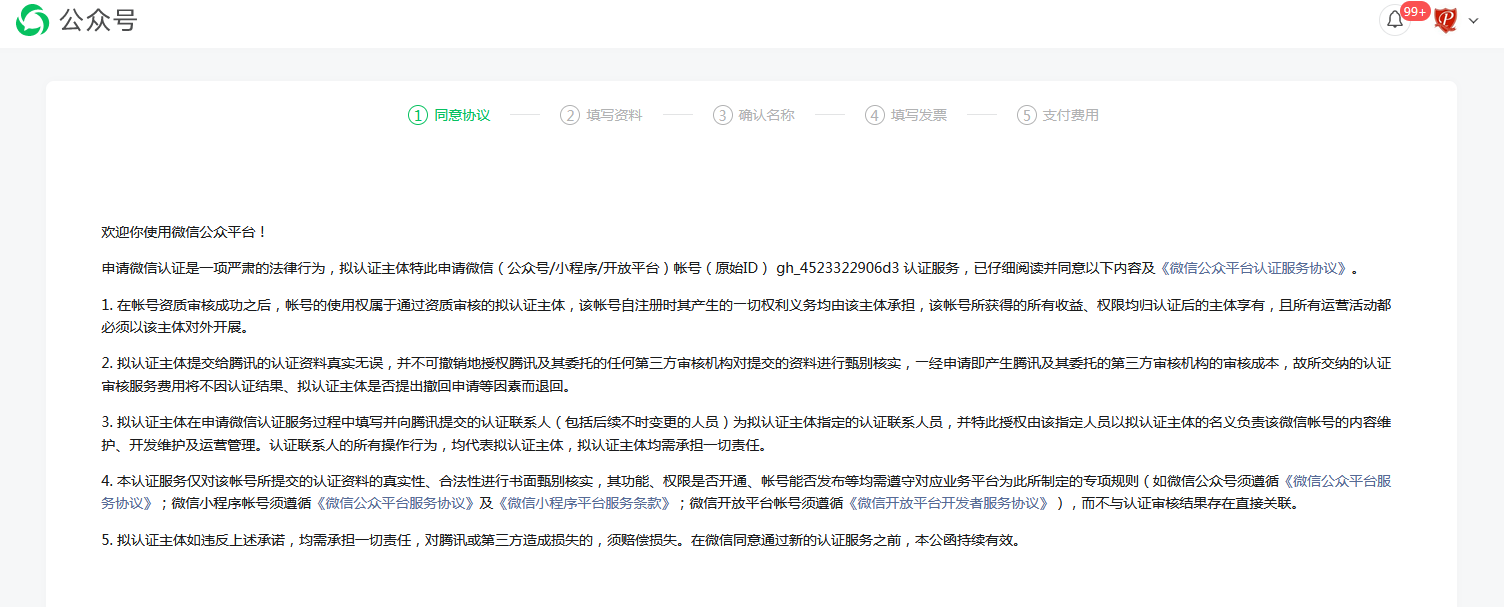Click the green WeChat 公众号 logo icon
Screen dimensions: 1504x607
coord(32,19)
